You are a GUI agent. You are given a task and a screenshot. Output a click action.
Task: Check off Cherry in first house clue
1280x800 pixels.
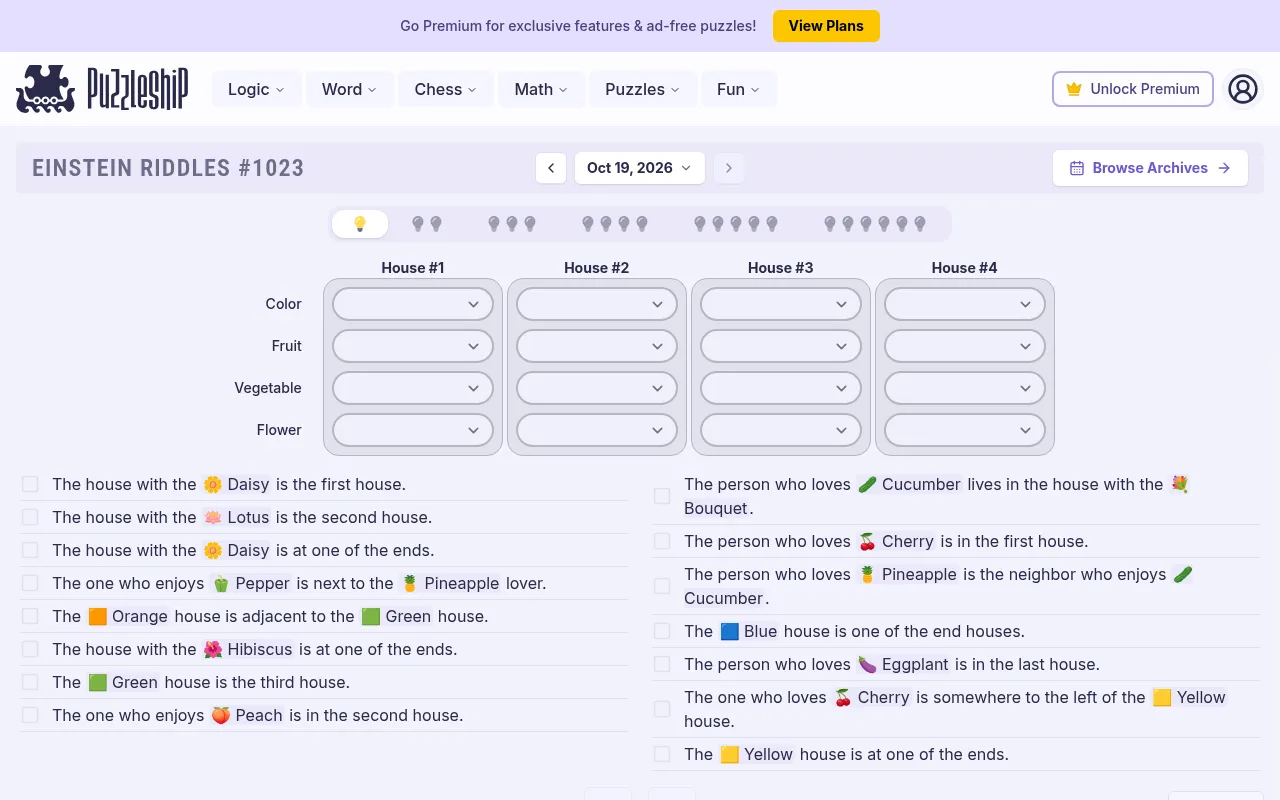click(x=662, y=541)
